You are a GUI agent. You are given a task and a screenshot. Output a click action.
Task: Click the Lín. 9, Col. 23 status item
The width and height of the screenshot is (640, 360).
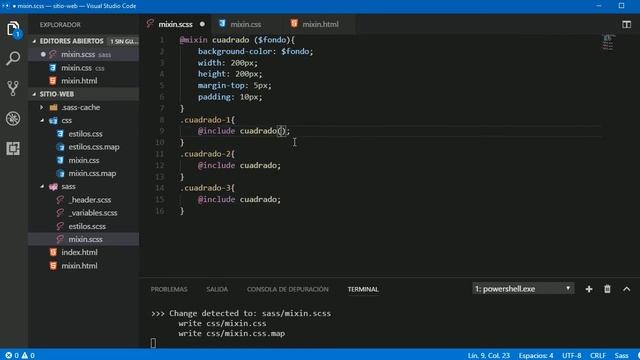(489, 356)
